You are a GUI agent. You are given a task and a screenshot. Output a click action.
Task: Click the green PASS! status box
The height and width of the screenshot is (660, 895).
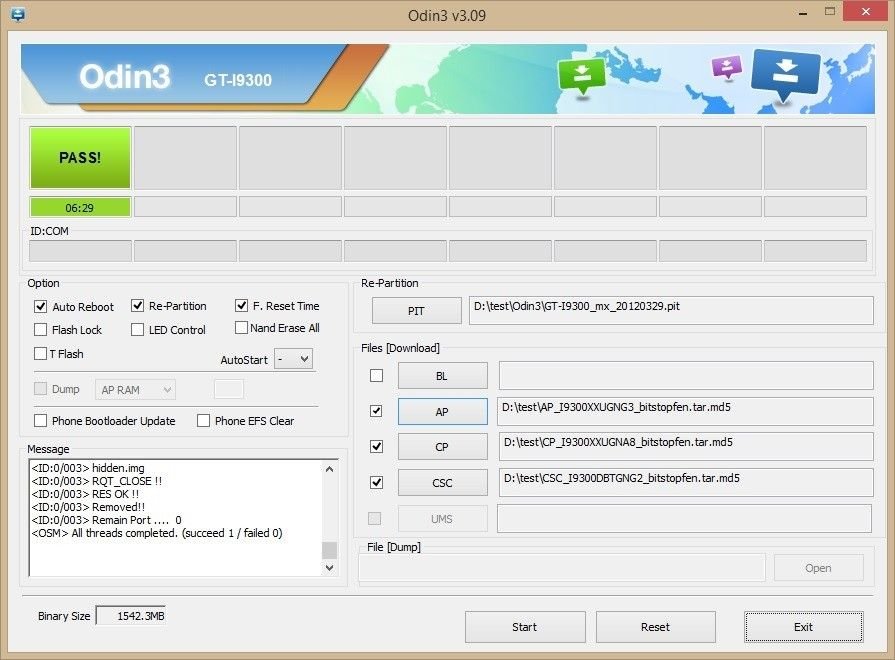coord(80,158)
